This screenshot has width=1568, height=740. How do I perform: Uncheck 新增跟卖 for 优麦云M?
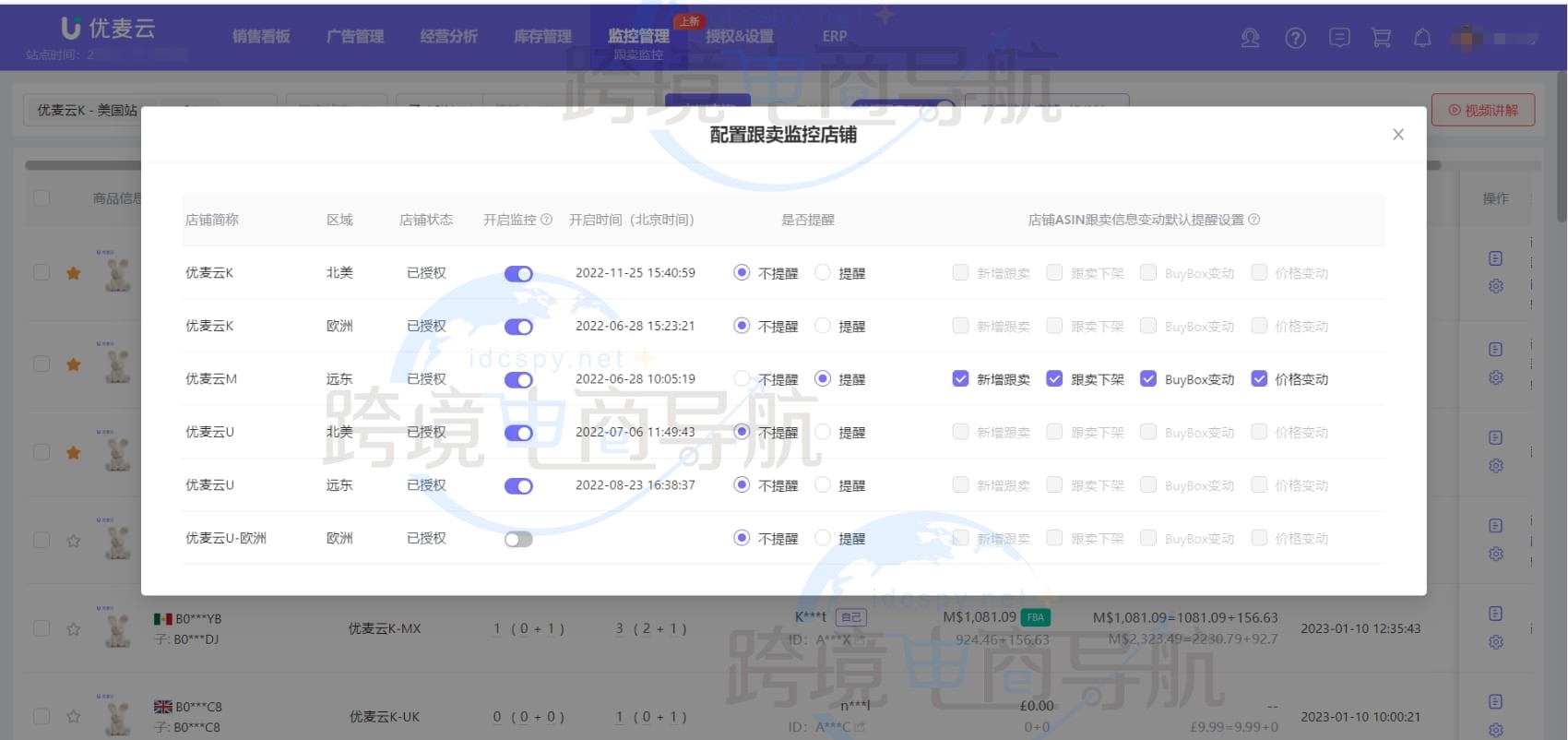pos(960,378)
